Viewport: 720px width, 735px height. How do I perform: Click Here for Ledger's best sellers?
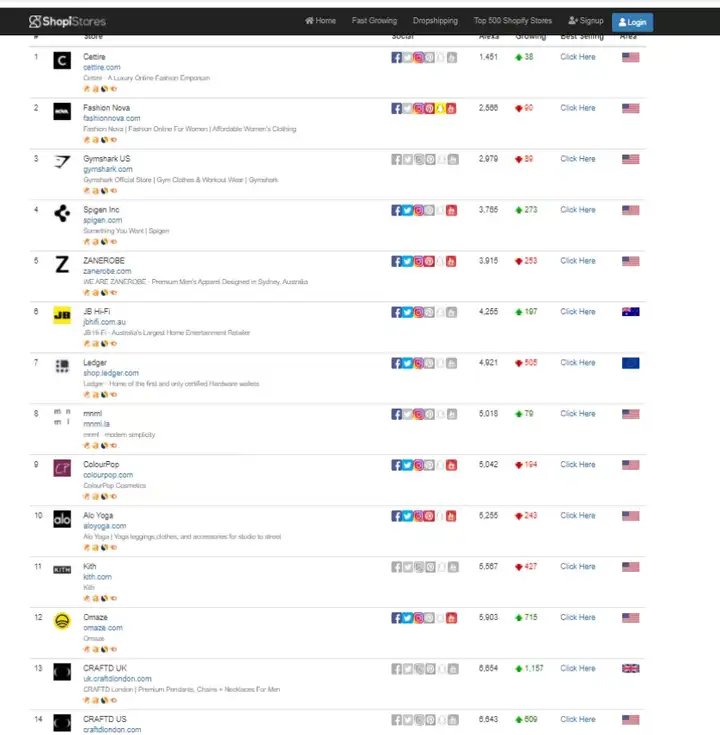click(x=578, y=363)
